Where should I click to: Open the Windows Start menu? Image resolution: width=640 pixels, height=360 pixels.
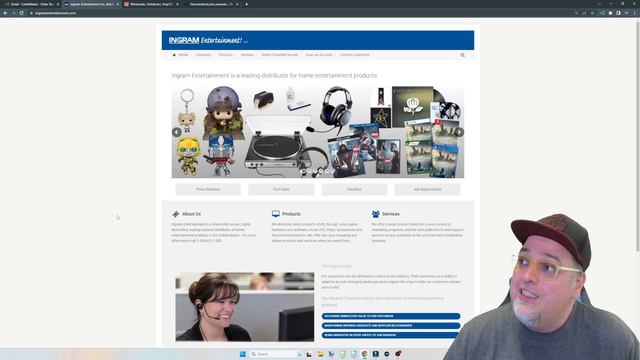[x=242, y=354]
